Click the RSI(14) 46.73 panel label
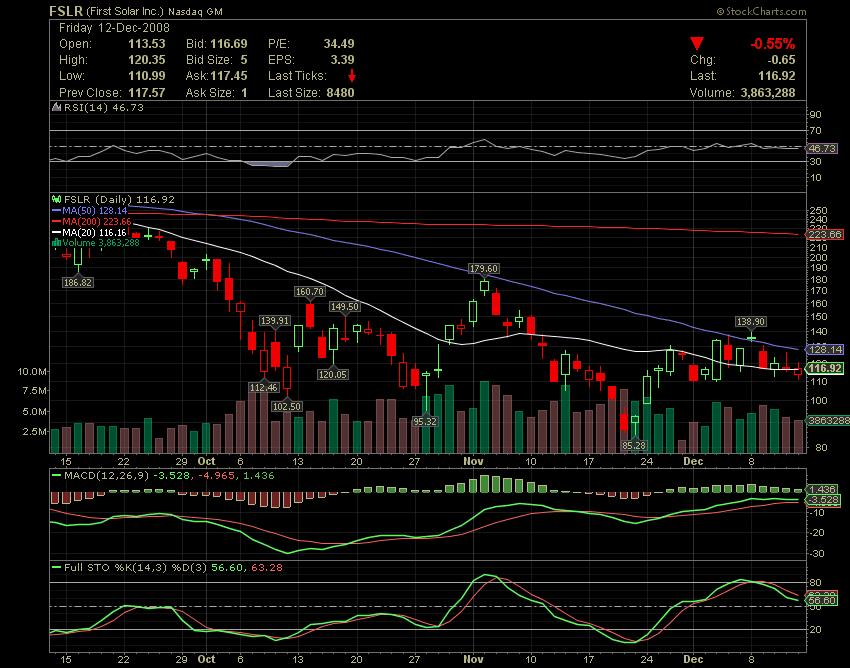850x668 pixels. (x=104, y=107)
